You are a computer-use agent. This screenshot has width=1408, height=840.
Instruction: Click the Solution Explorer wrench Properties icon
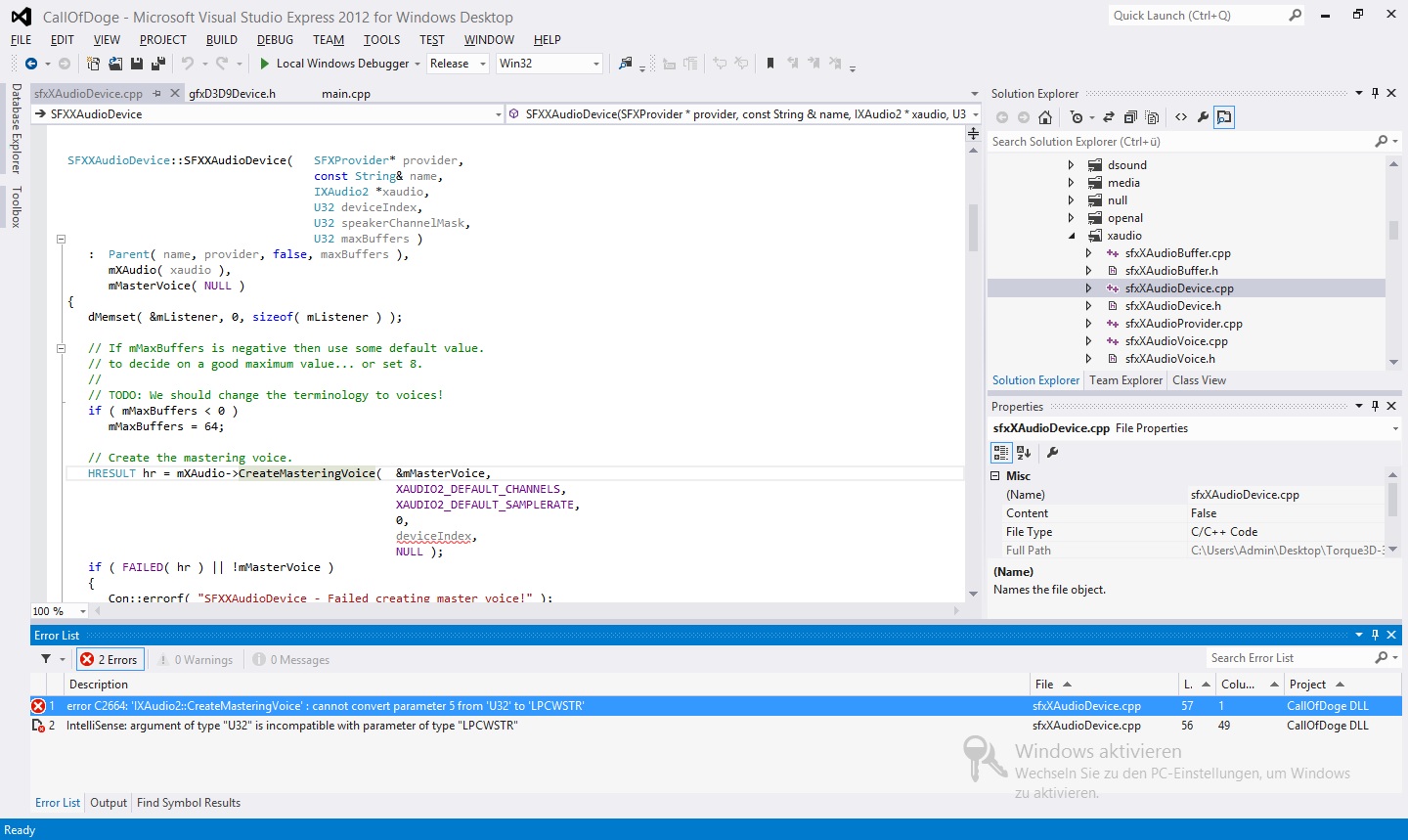[x=1203, y=117]
